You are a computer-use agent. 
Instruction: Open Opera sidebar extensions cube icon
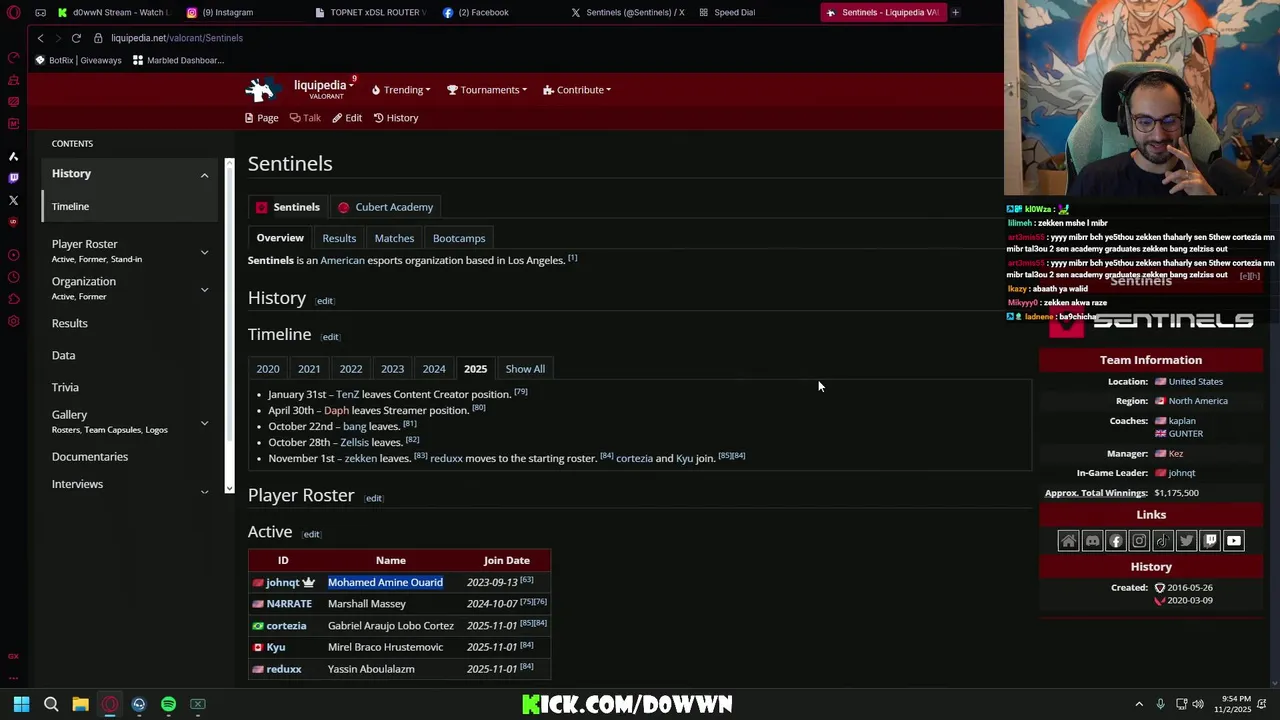pyautogui.click(x=13, y=299)
